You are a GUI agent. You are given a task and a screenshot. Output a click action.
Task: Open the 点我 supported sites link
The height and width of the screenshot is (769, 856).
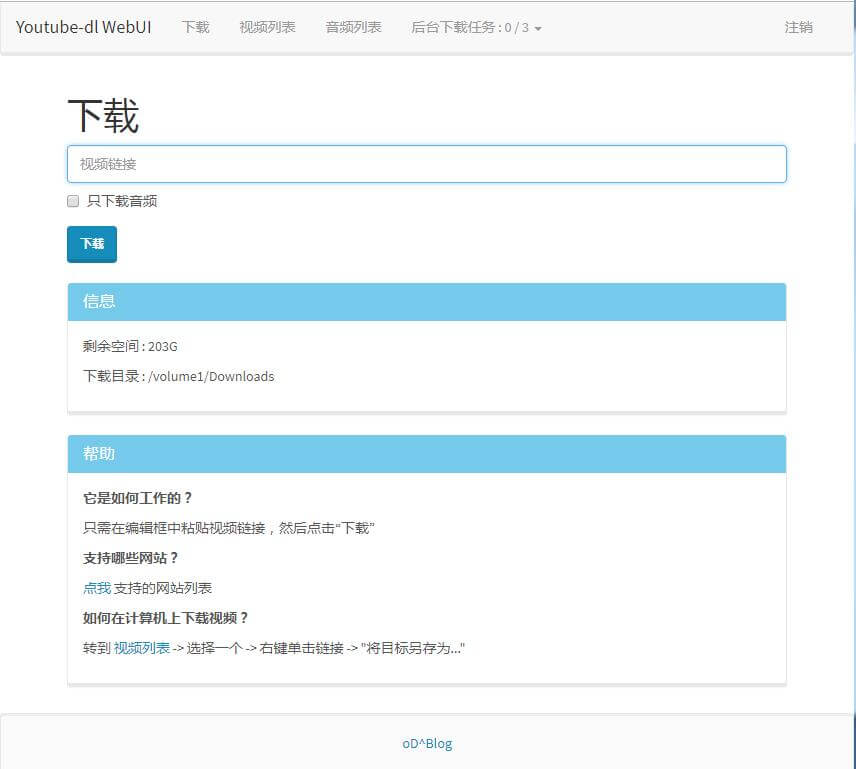97,588
